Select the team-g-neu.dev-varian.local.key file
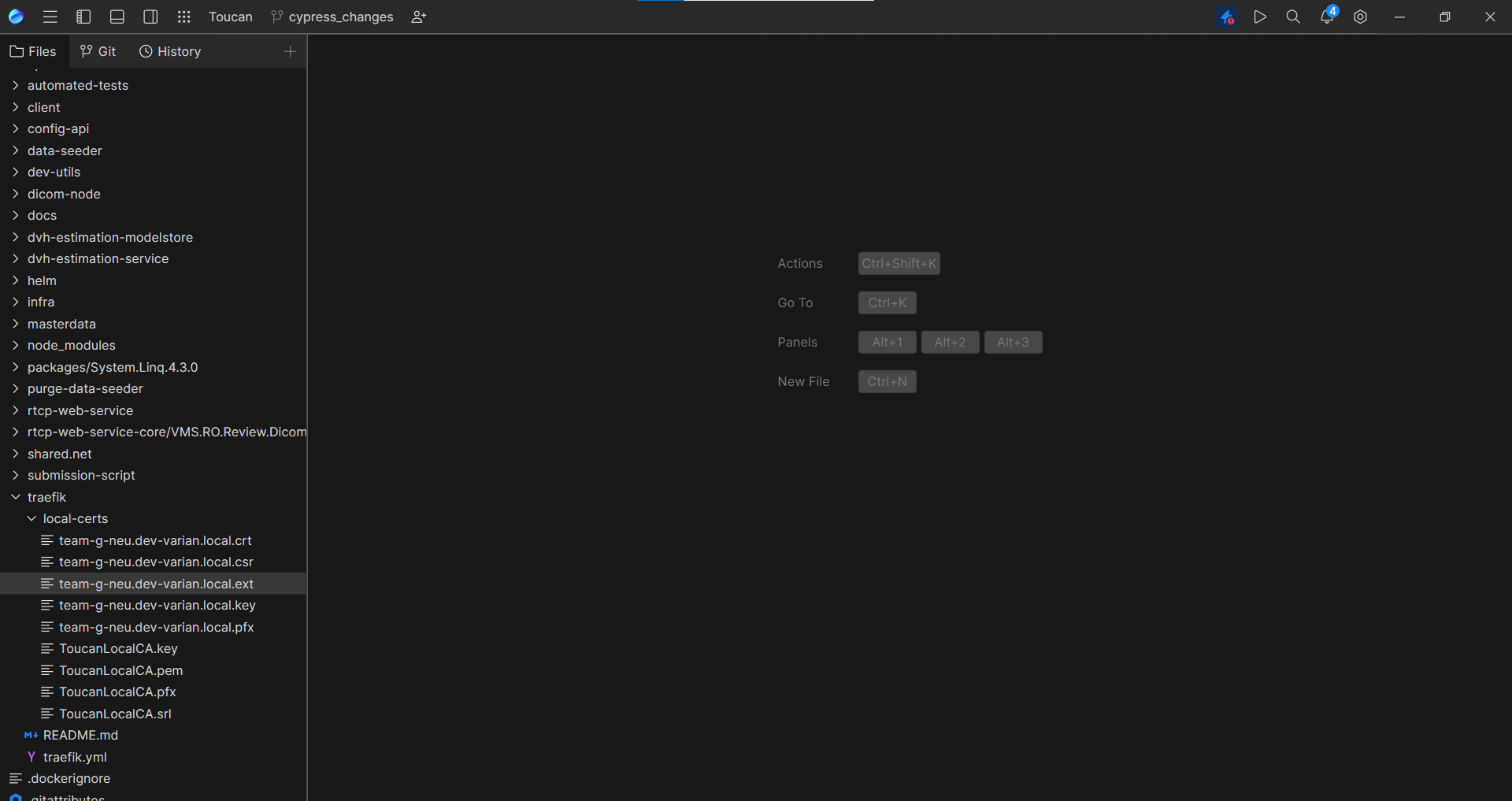Image resolution: width=1512 pixels, height=801 pixels. coord(157,605)
